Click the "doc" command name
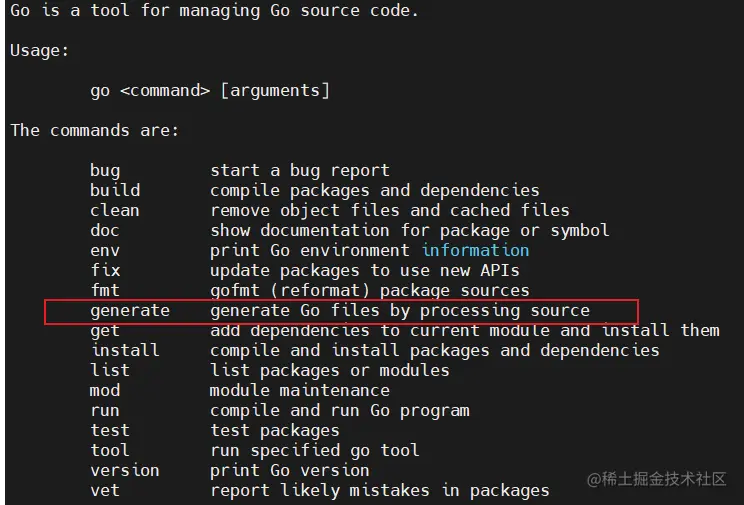 click(105, 230)
